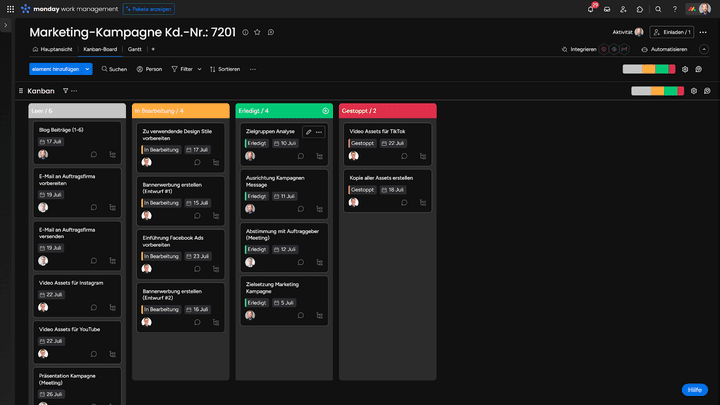Edit Zielgruppen Analyse card pencil icon
Image resolution: width=720 pixels, height=405 pixels.
click(x=309, y=132)
